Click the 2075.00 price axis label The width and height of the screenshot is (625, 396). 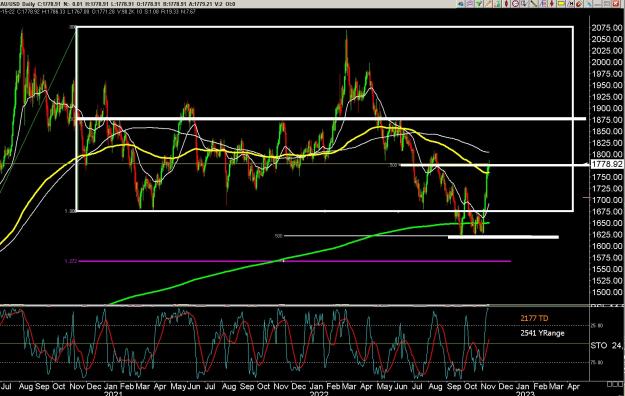coord(607,28)
